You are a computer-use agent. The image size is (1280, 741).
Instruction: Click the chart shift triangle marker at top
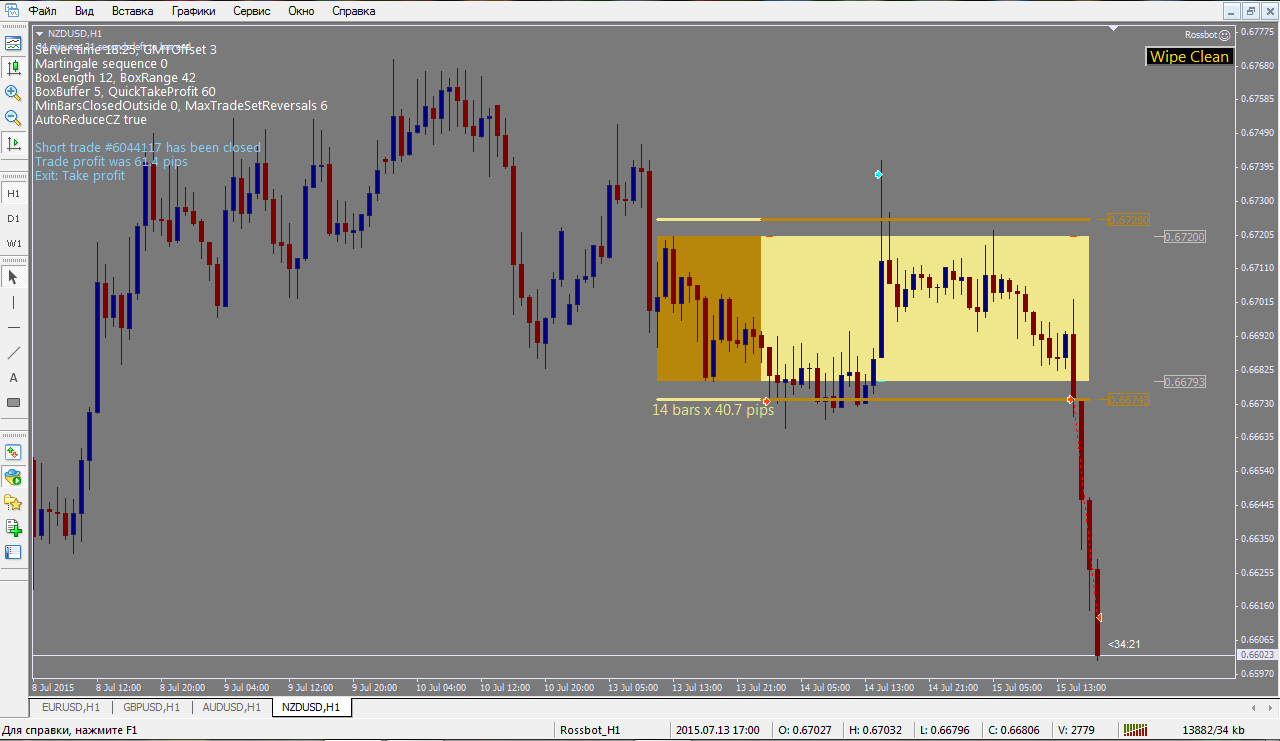tap(1115, 29)
